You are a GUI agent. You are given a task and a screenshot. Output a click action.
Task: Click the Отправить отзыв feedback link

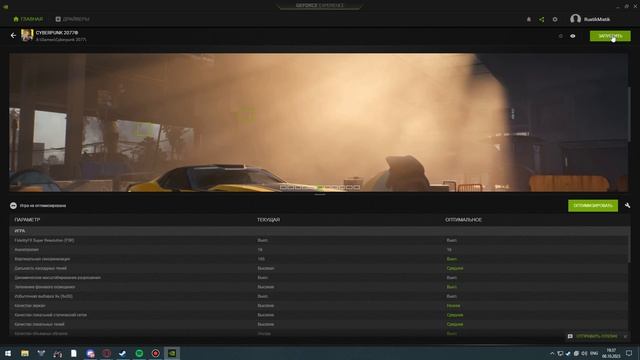pyautogui.click(x=597, y=336)
